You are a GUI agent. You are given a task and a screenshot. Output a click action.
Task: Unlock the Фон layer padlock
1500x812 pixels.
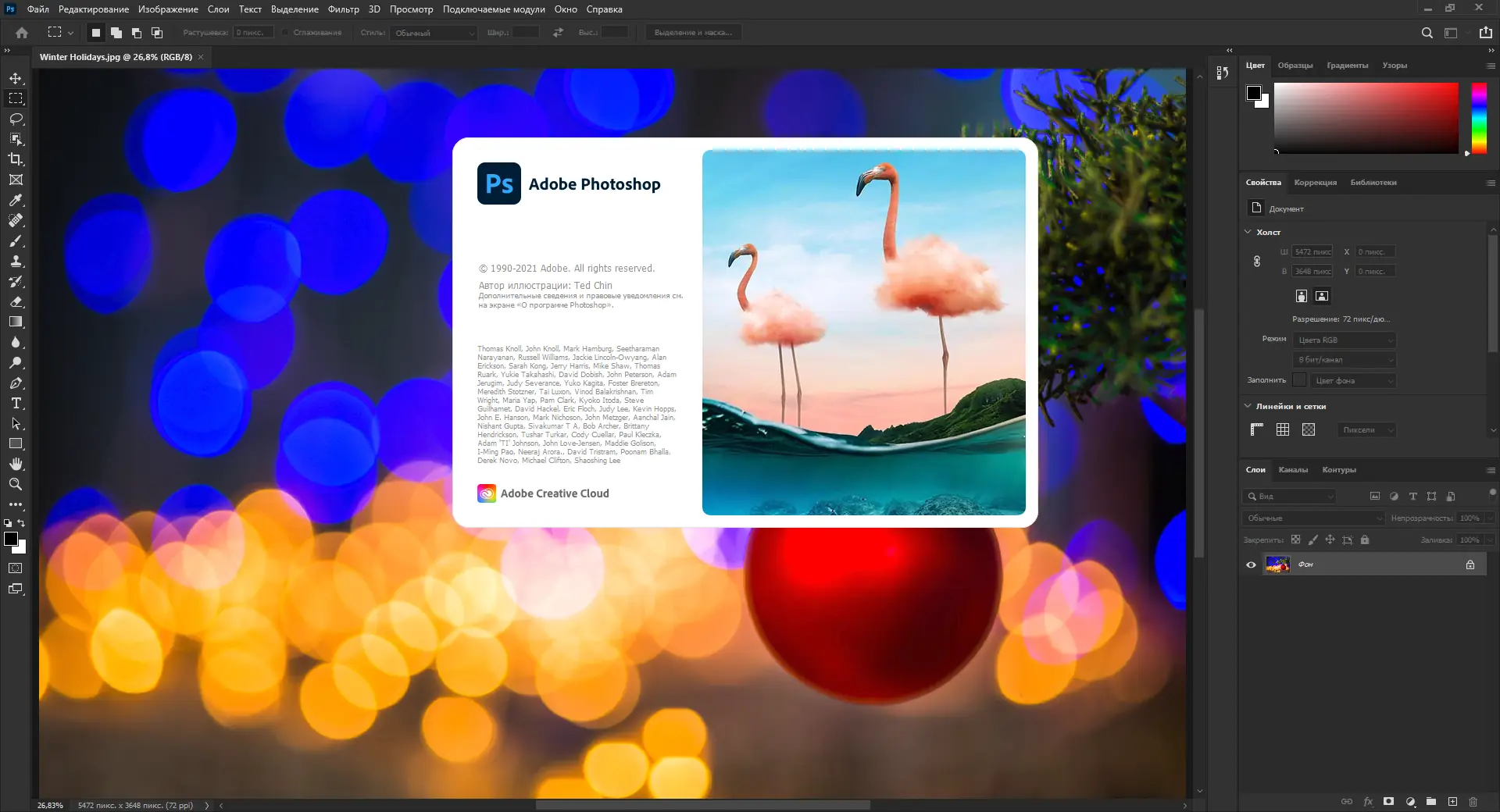pyautogui.click(x=1470, y=564)
